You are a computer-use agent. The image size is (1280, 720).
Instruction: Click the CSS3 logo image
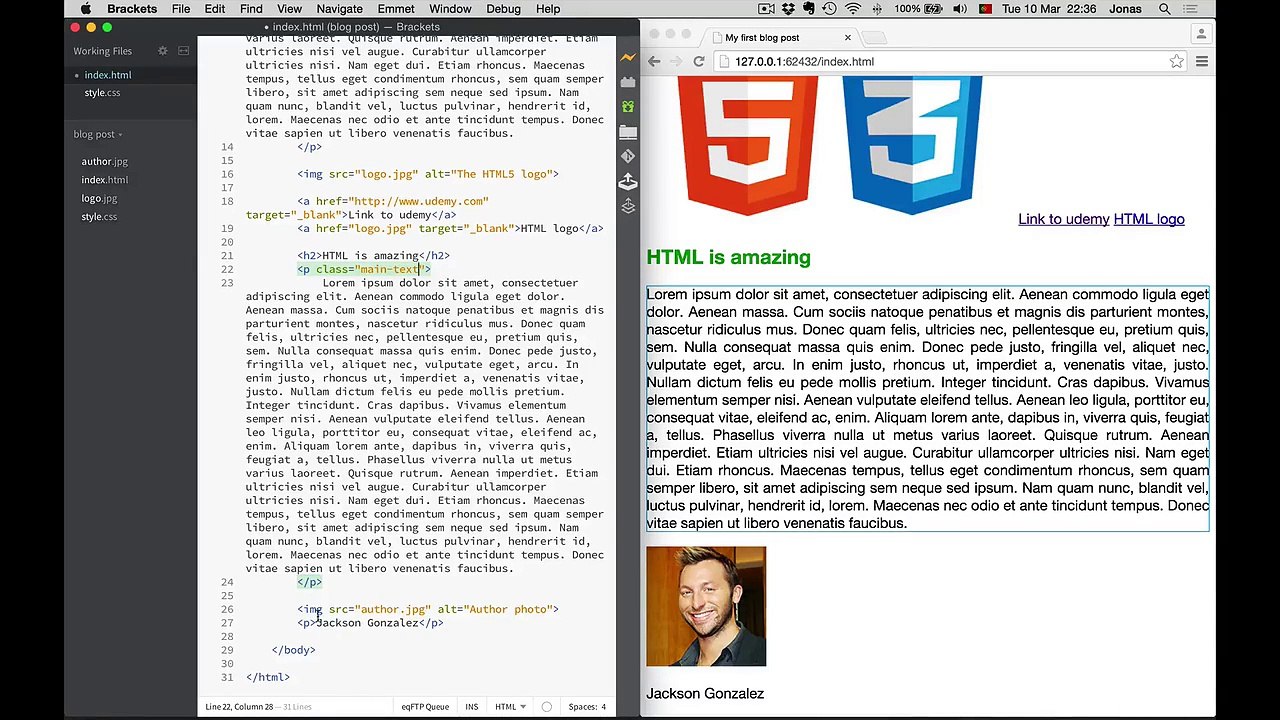pos(912,146)
